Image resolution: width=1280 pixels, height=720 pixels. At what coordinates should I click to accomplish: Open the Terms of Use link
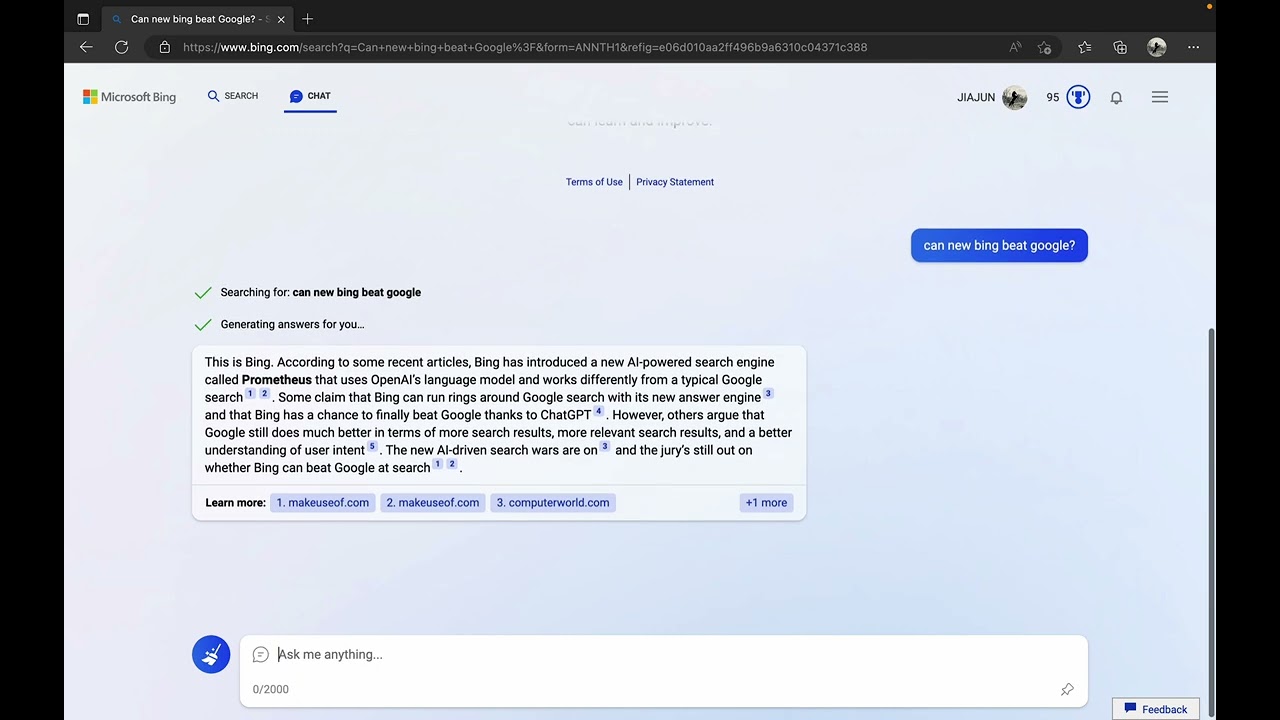click(x=594, y=182)
